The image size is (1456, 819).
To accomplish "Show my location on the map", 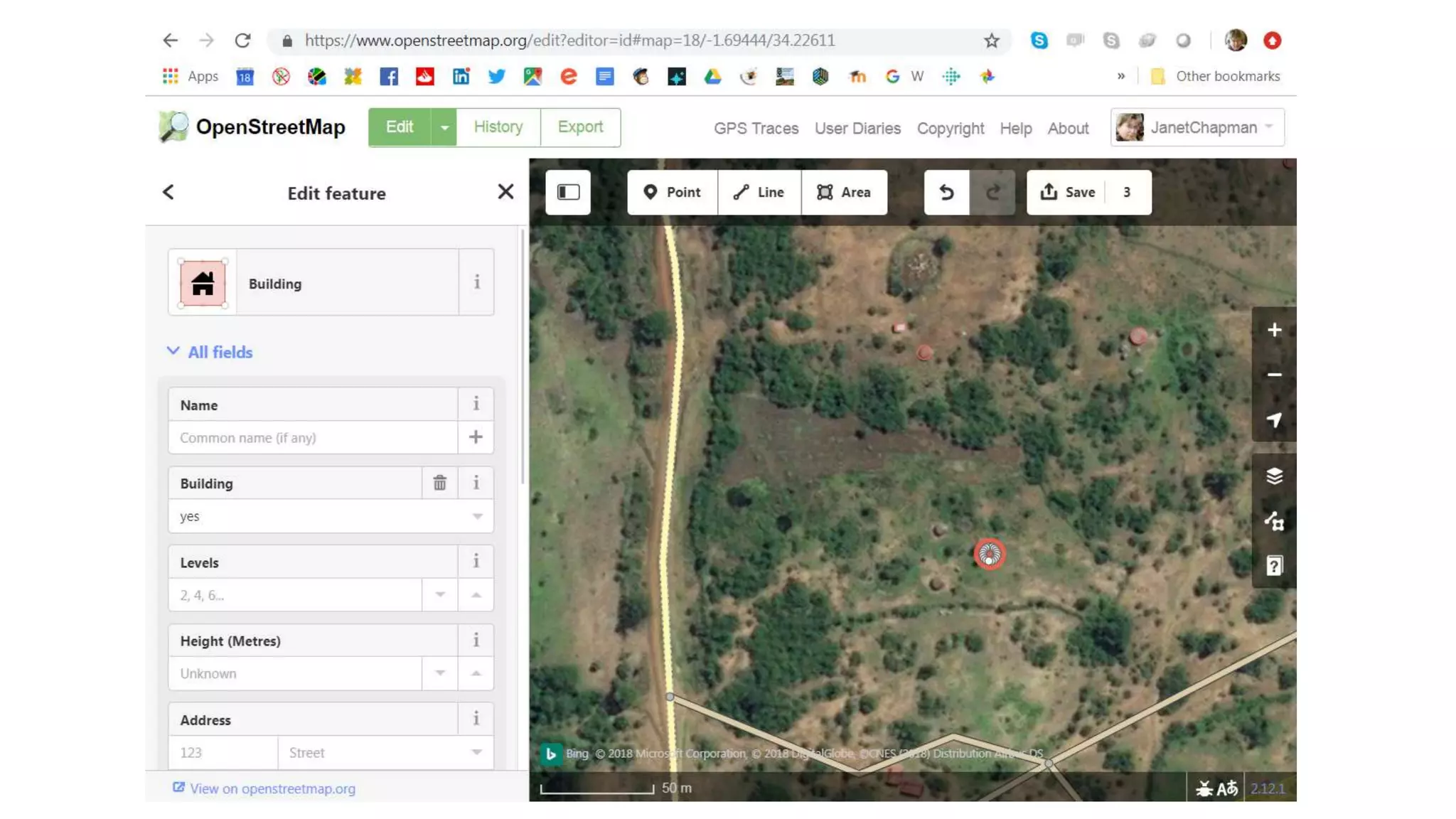I will coord(1274,419).
